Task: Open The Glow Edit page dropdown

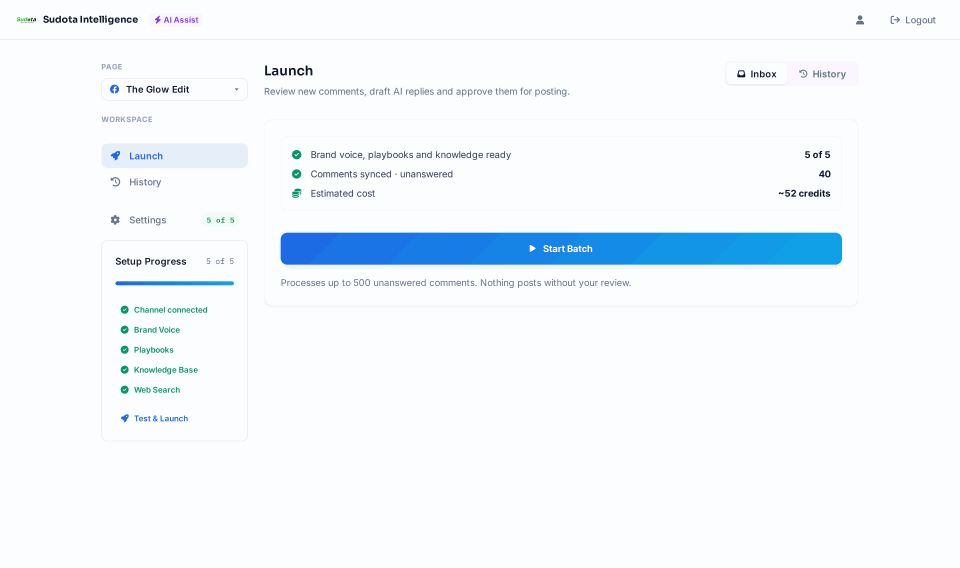Action: pyautogui.click(x=174, y=89)
